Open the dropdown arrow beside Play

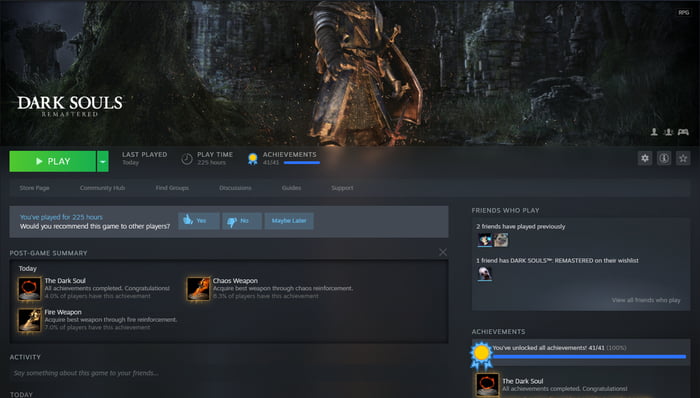[103, 161]
